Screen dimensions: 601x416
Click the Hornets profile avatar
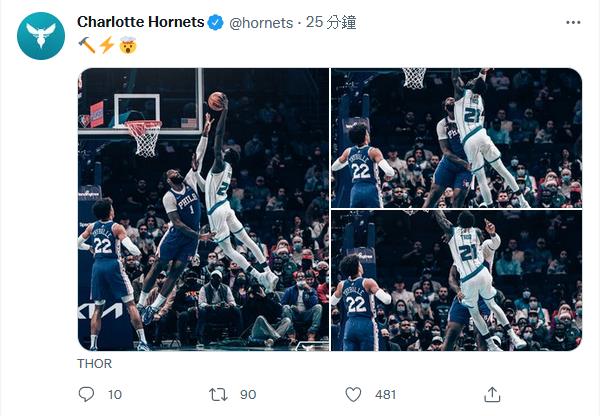click(40, 36)
